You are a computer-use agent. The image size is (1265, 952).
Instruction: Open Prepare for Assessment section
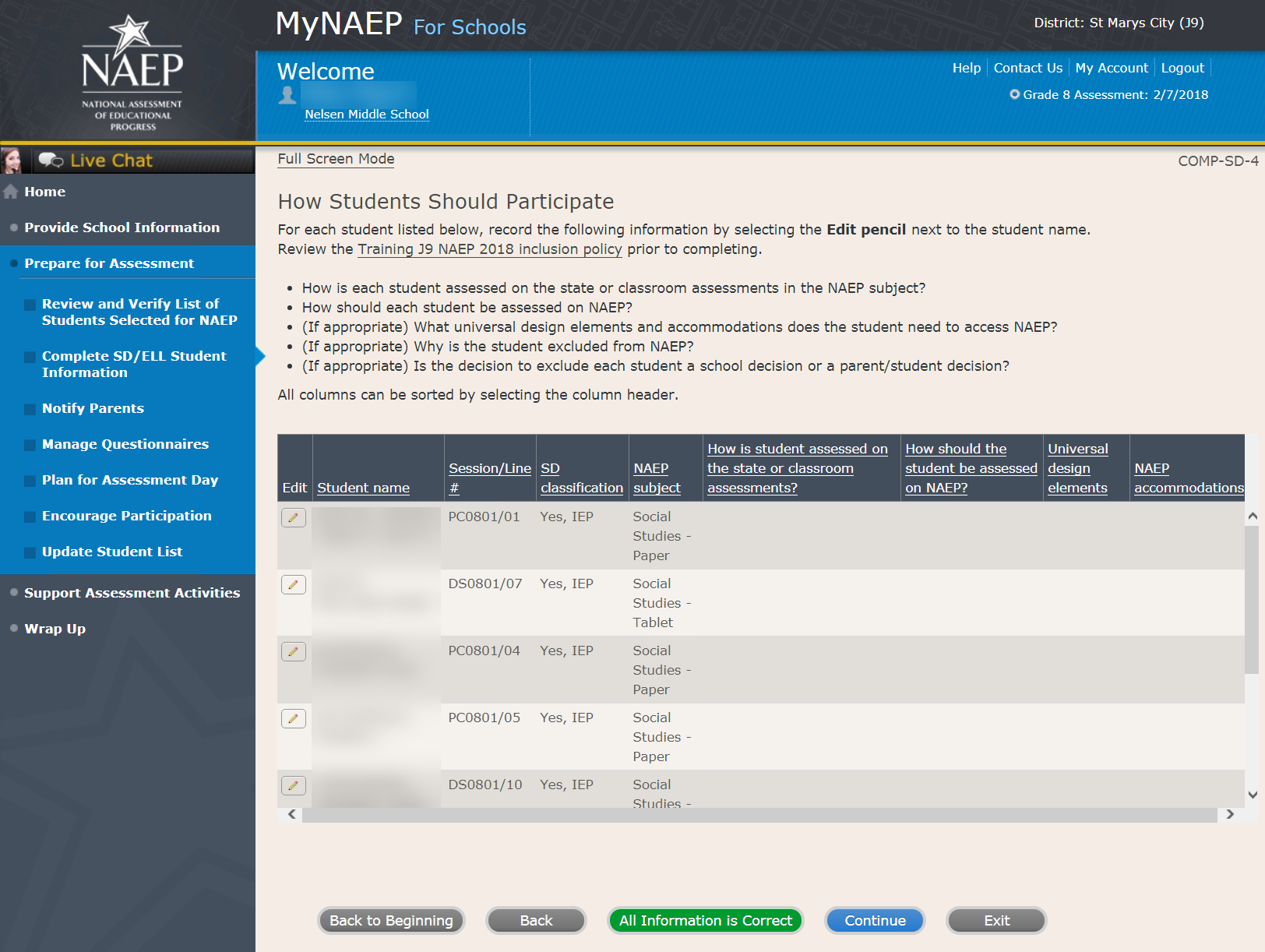(x=109, y=263)
